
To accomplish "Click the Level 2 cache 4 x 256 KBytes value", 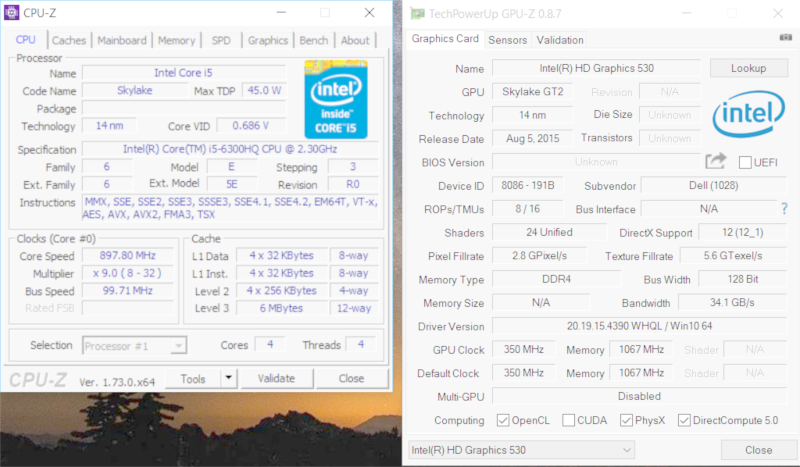I will (281, 290).
